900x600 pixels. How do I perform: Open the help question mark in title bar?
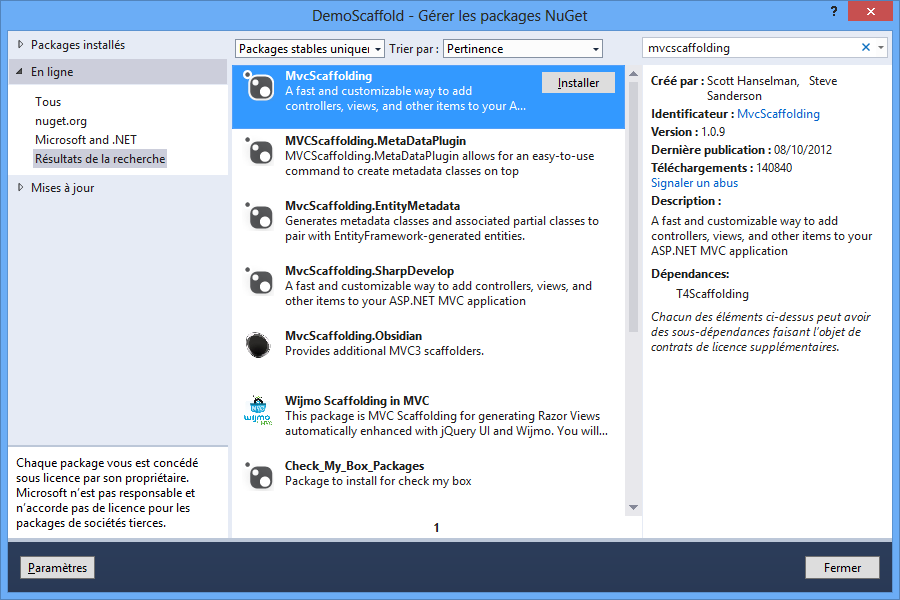tap(833, 11)
